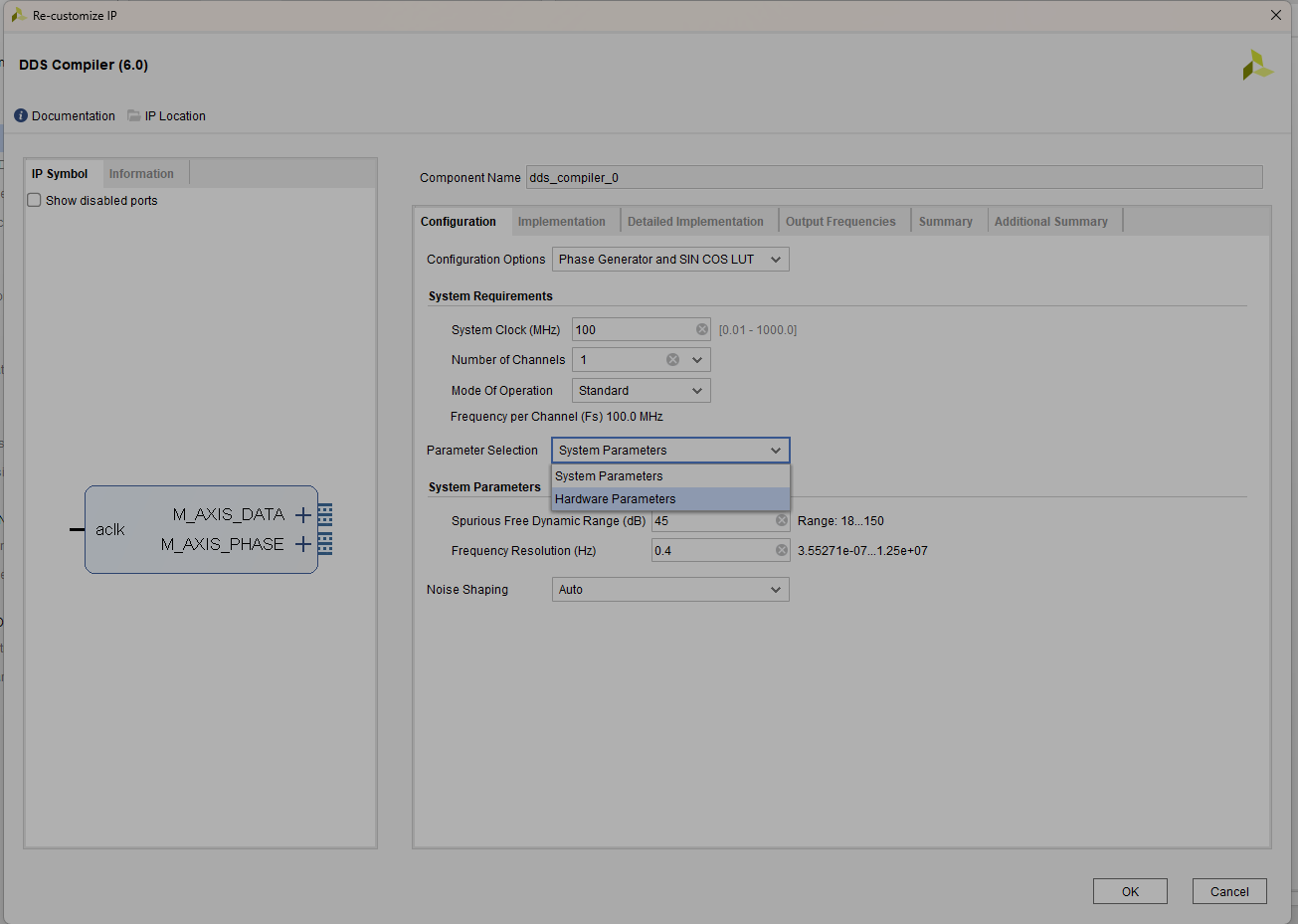Click the System Clock (MHz) input field
The image size is (1298, 924).
[642, 330]
